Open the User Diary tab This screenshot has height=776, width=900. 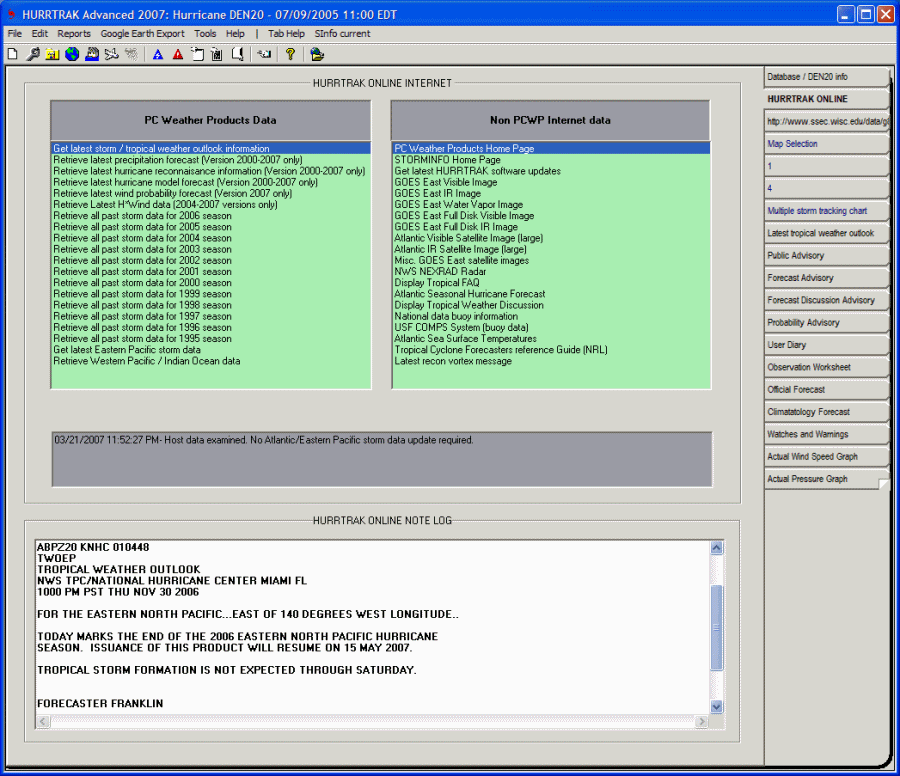(x=826, y=346)
